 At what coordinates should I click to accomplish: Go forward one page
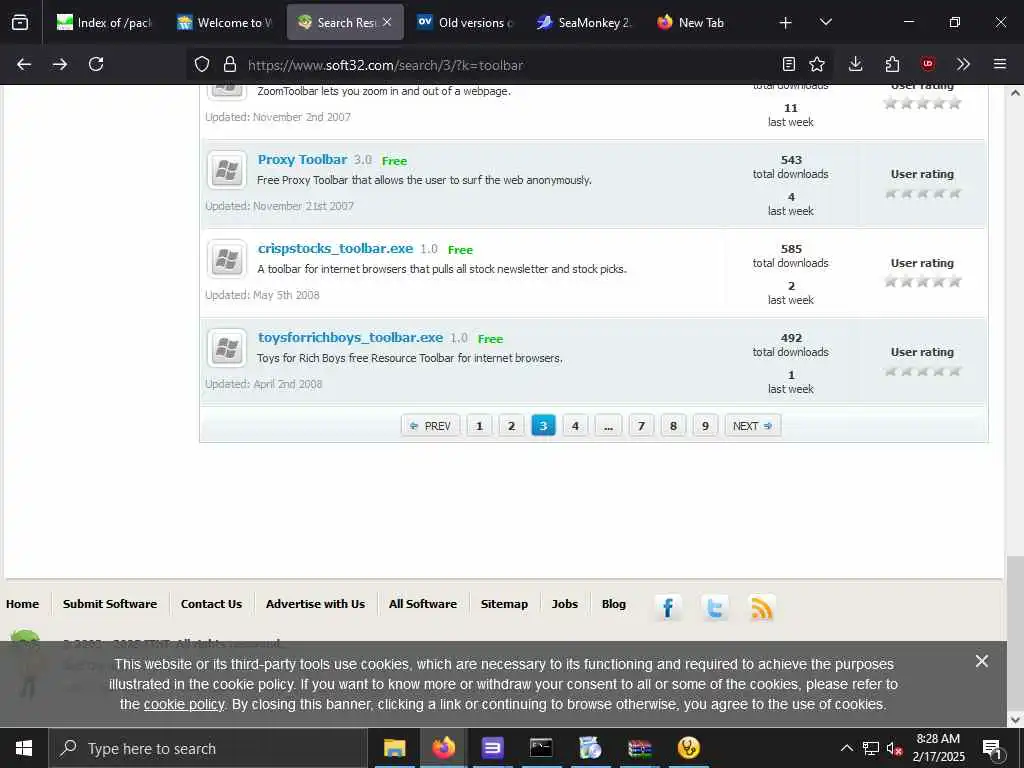pos(60,64)
